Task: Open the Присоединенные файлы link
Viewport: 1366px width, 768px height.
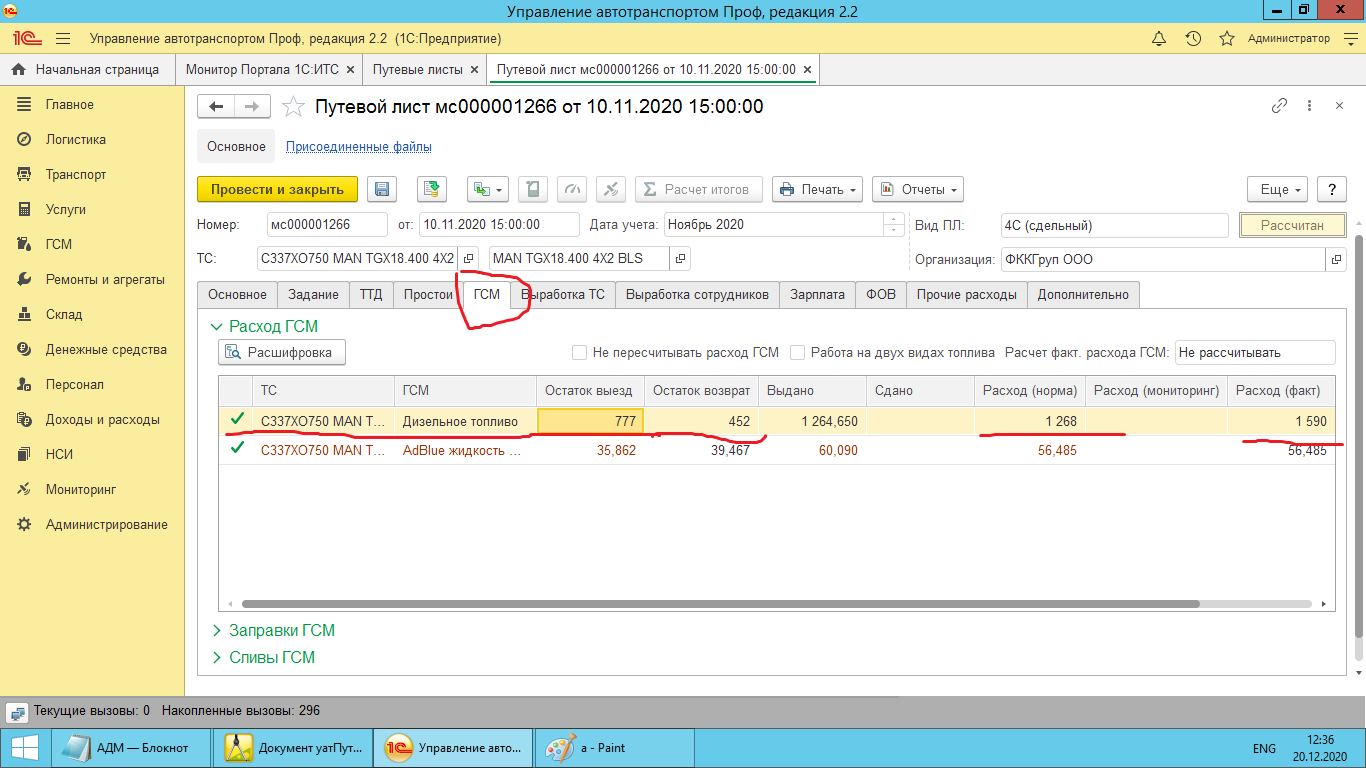Action: click(x=358, y=146)
